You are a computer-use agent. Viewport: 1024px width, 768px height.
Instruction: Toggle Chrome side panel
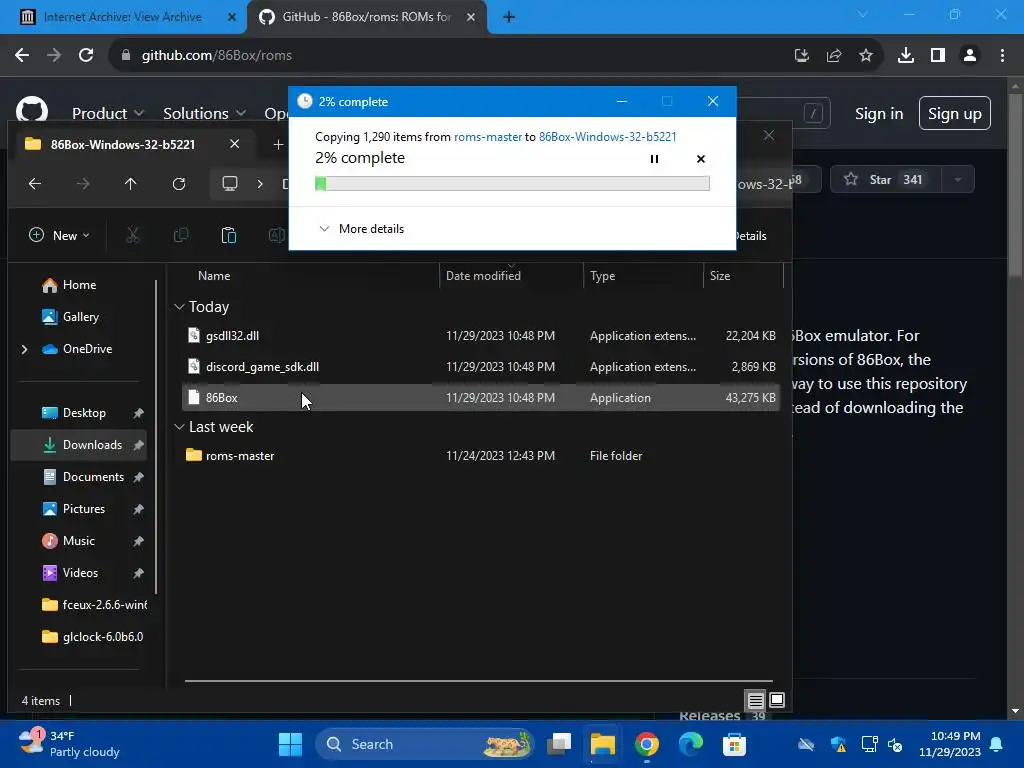pyautogui.click(x=938, y=56)
